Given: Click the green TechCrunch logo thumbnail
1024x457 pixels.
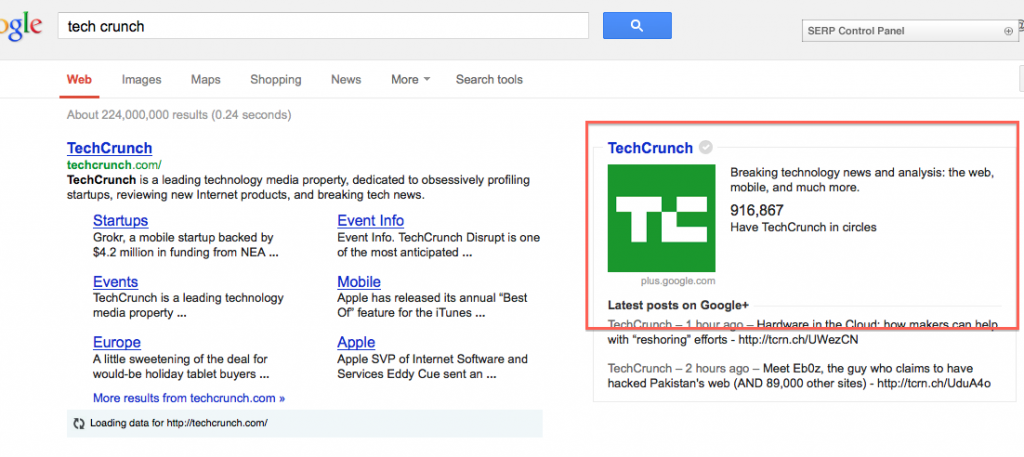Looking at the screenshot, I should (x=662, y=218).
